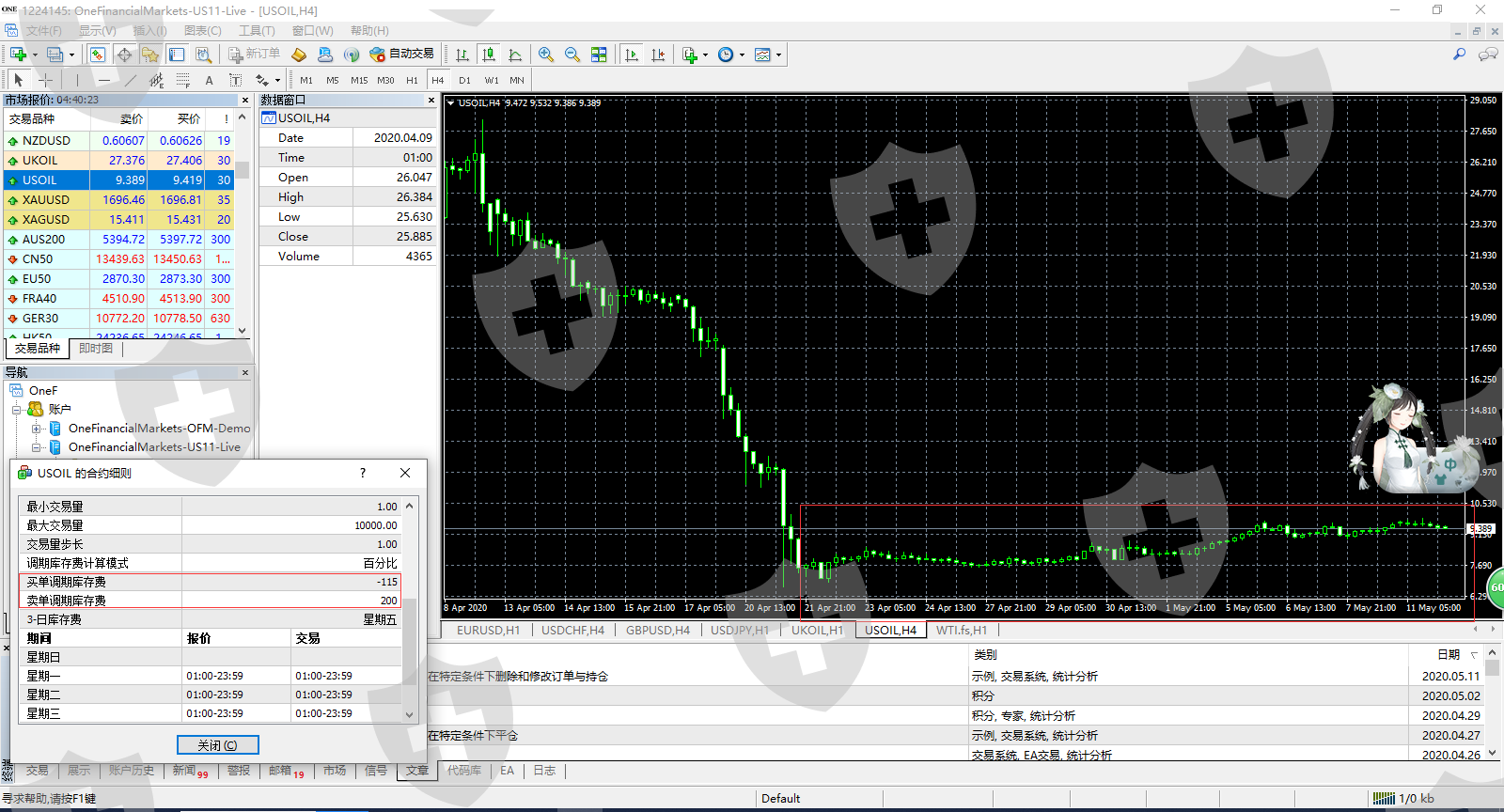
Task: Select the crosshair cursor tool
Action: tap(44, 80)
